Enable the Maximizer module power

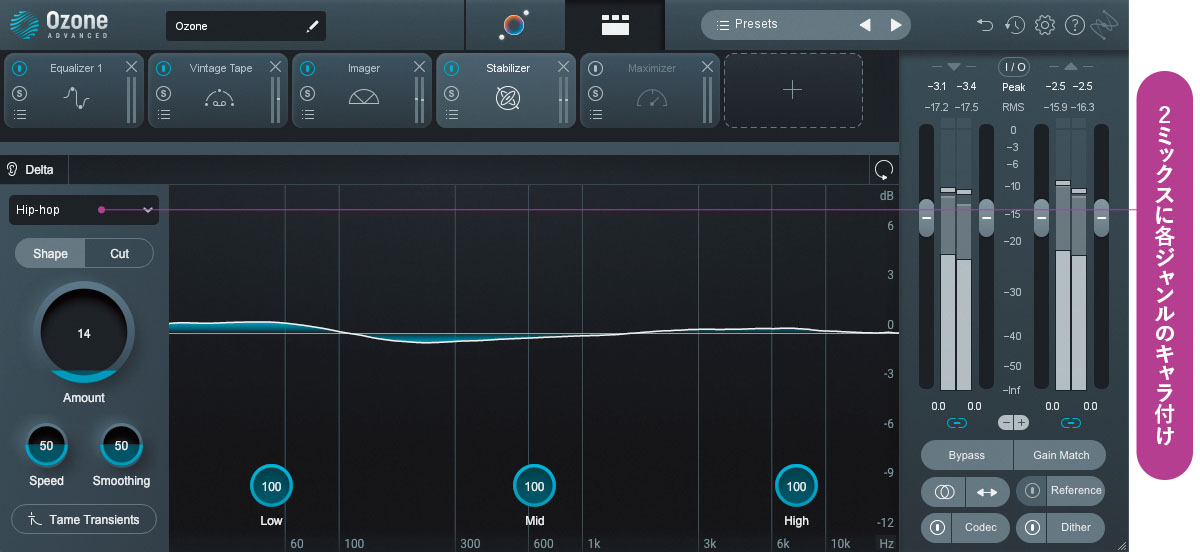(596, 69)
